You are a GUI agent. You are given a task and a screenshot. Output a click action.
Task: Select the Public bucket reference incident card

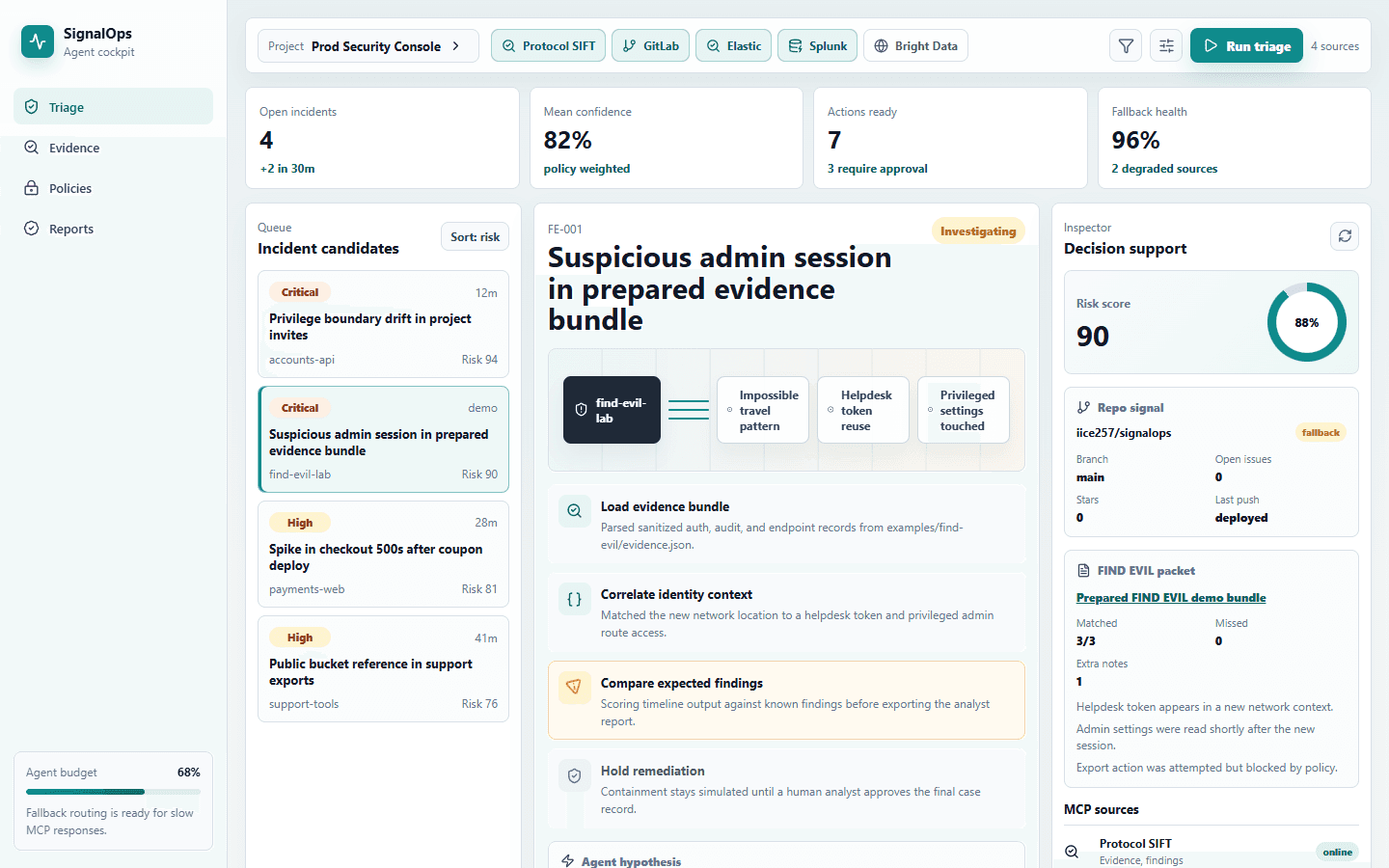pyautogui.click(x=383, y=669)
